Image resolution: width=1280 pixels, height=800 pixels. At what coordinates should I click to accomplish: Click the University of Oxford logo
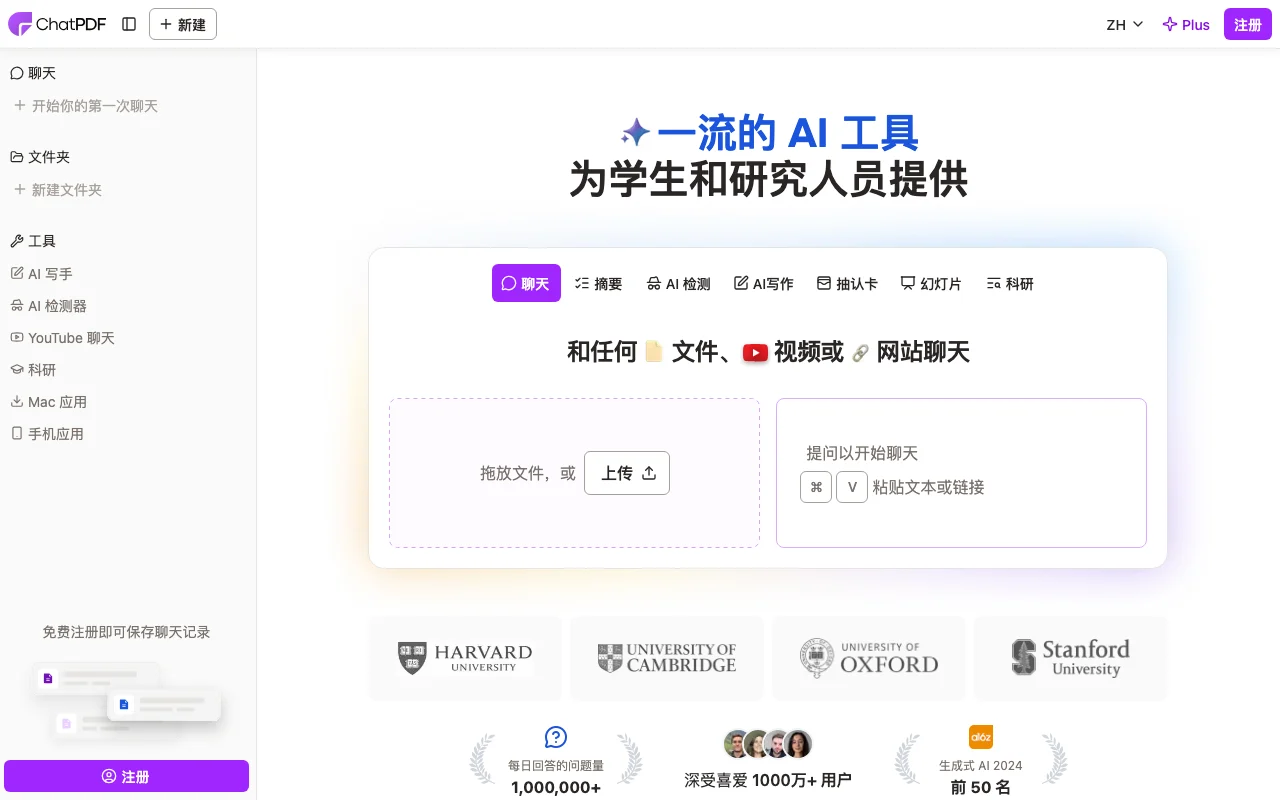pos(869,658)
